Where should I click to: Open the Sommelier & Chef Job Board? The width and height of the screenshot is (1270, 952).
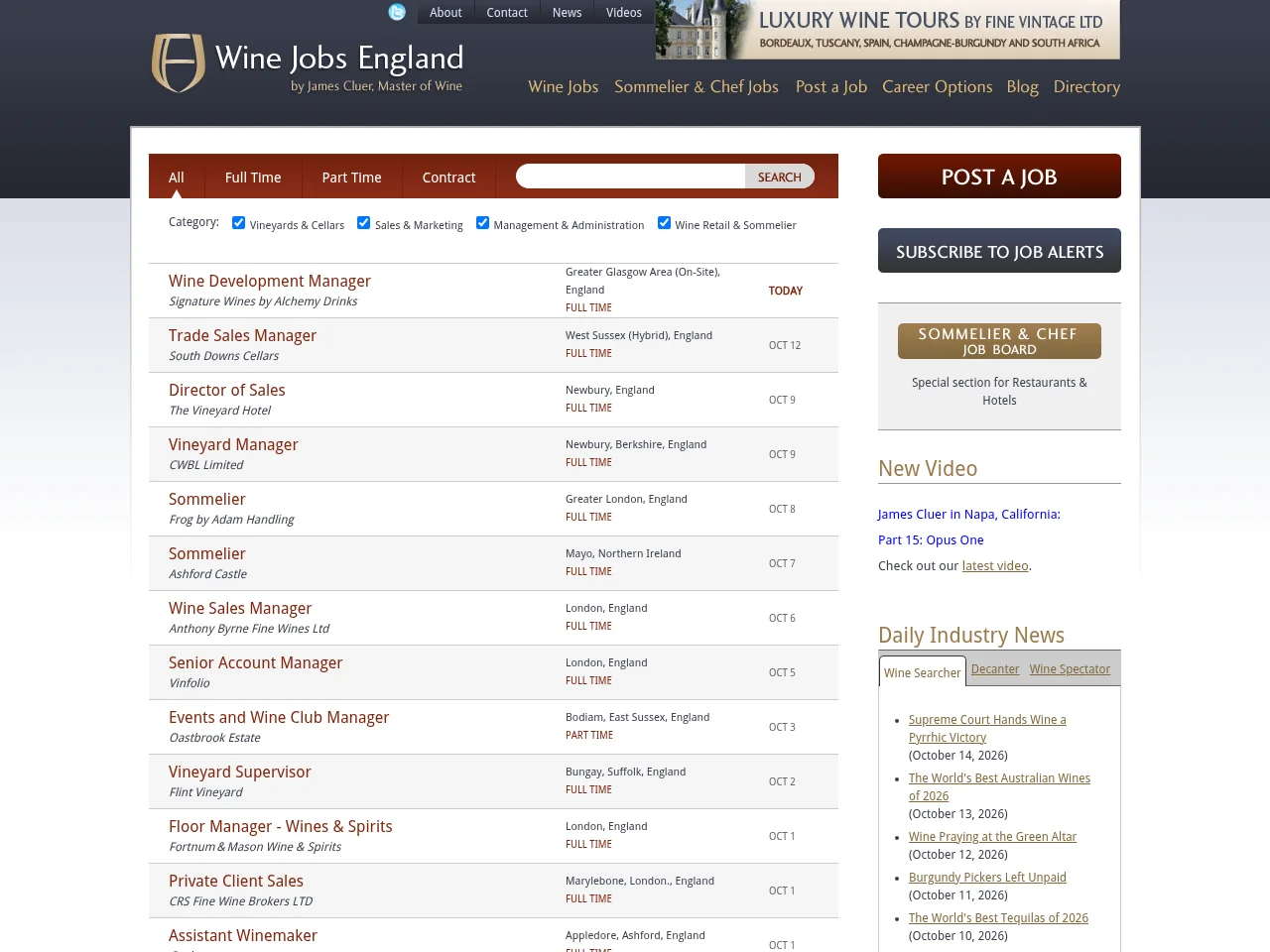pos(999,341)
